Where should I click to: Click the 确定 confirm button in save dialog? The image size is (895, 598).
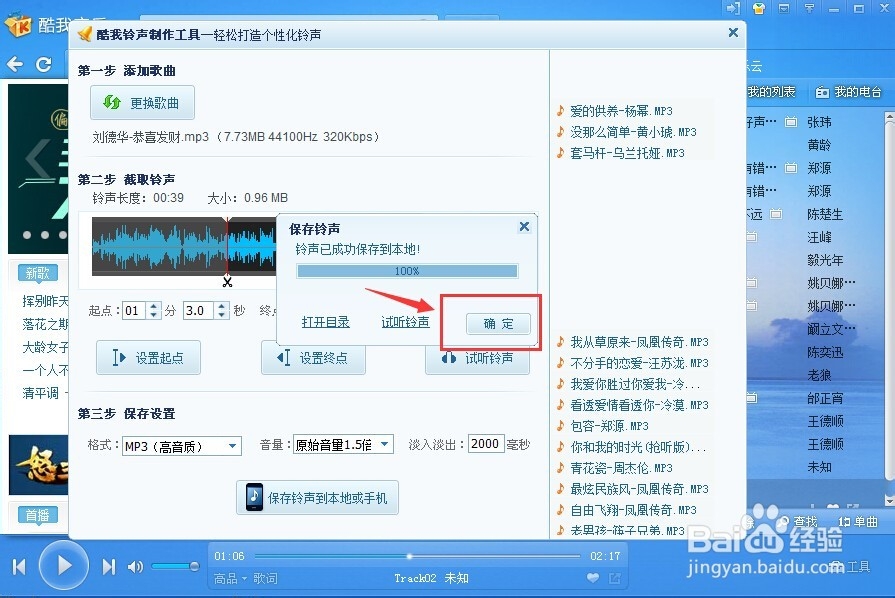(x=497, y=323)
